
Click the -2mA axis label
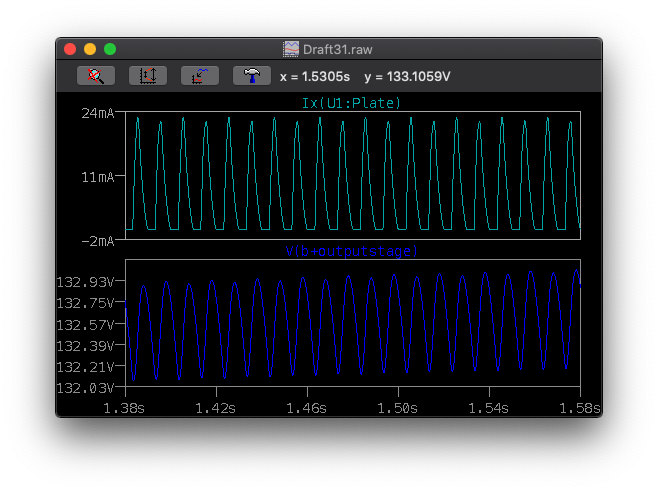[98, 241]
